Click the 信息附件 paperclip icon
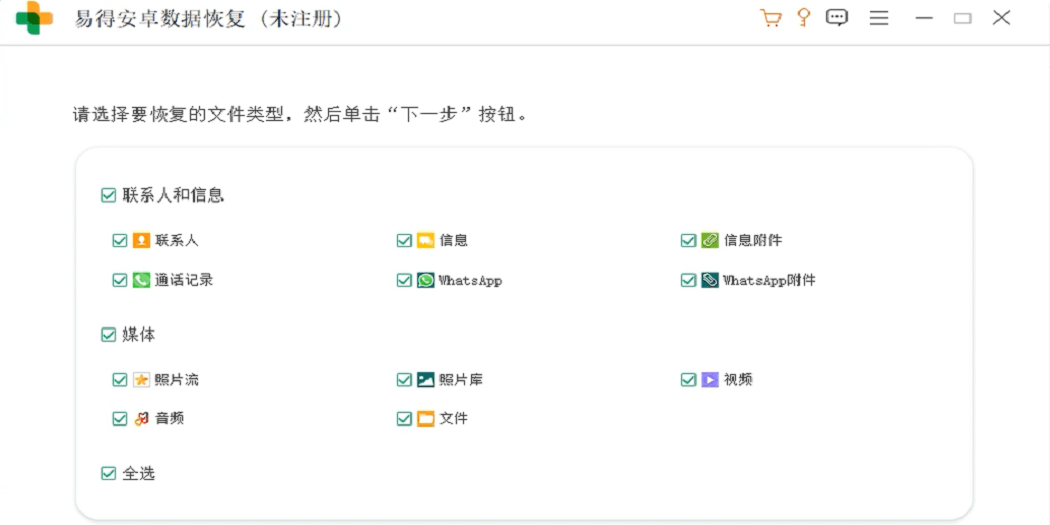1050x525 pixels. (x=710, y=240)
